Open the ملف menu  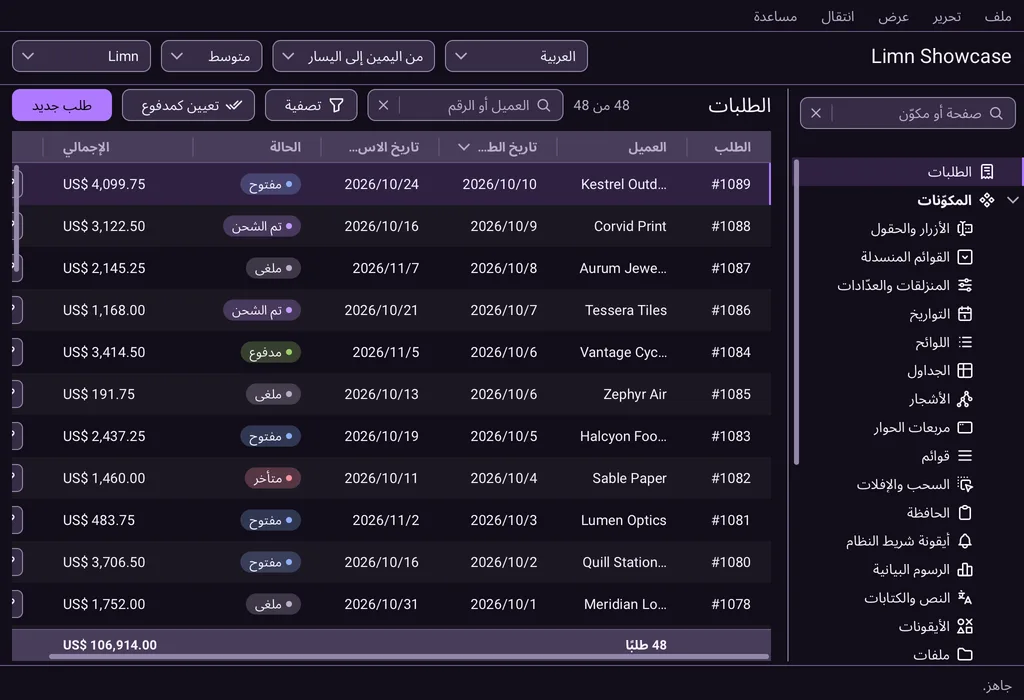(x=998, y=16)
